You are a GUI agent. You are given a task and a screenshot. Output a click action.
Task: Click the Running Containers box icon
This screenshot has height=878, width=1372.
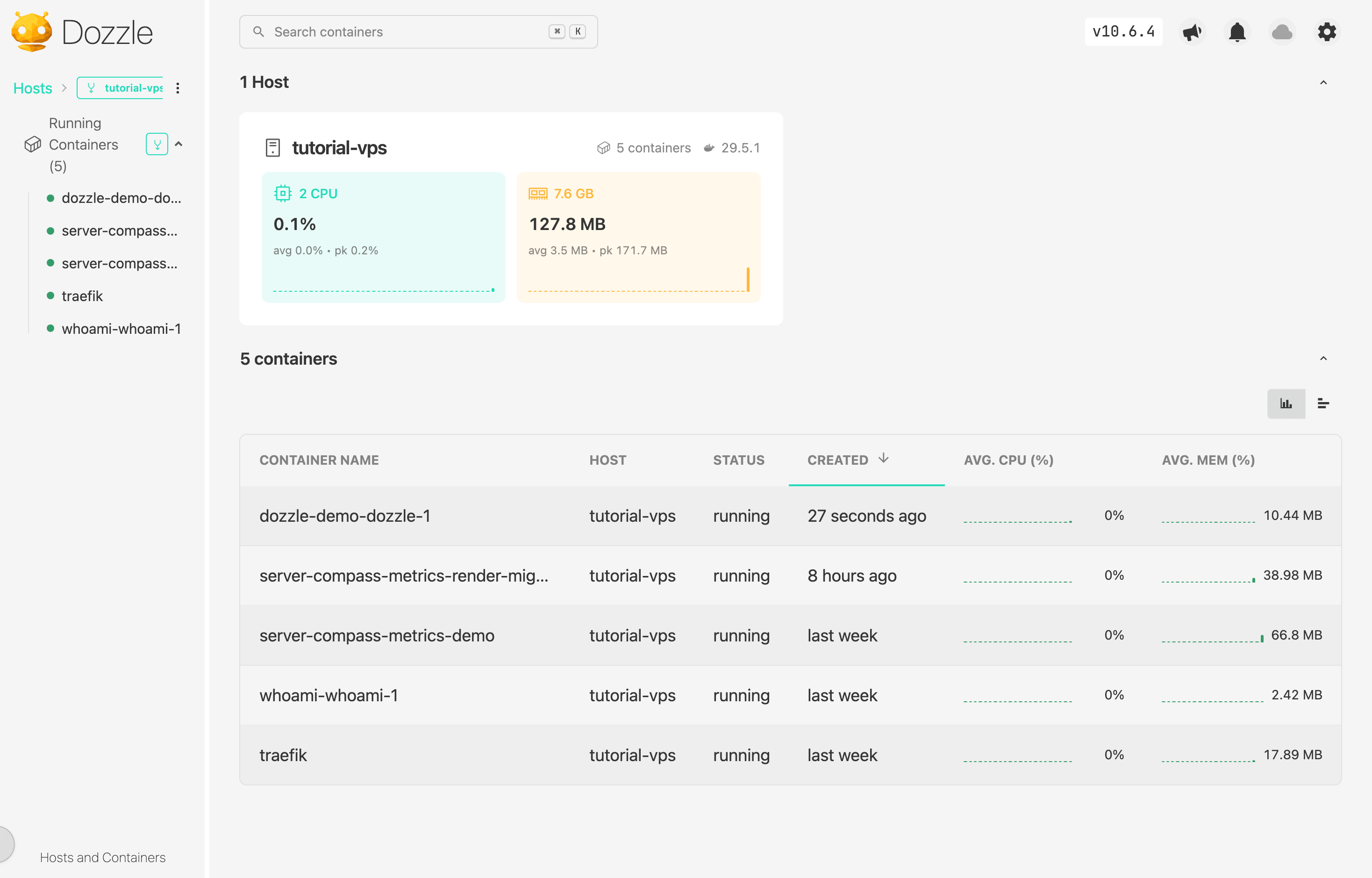32,144
